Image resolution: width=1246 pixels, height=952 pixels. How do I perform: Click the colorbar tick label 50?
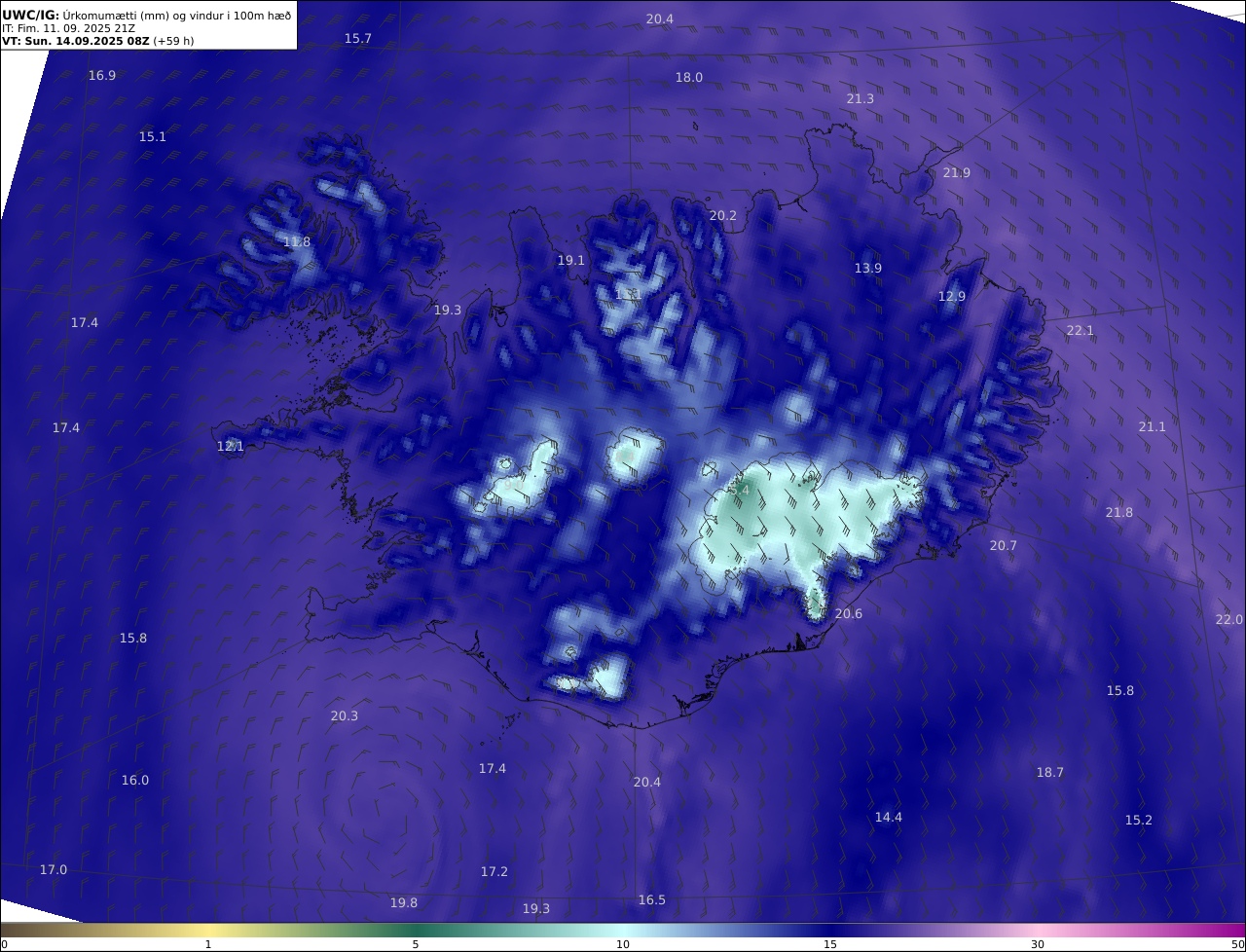1237,944
